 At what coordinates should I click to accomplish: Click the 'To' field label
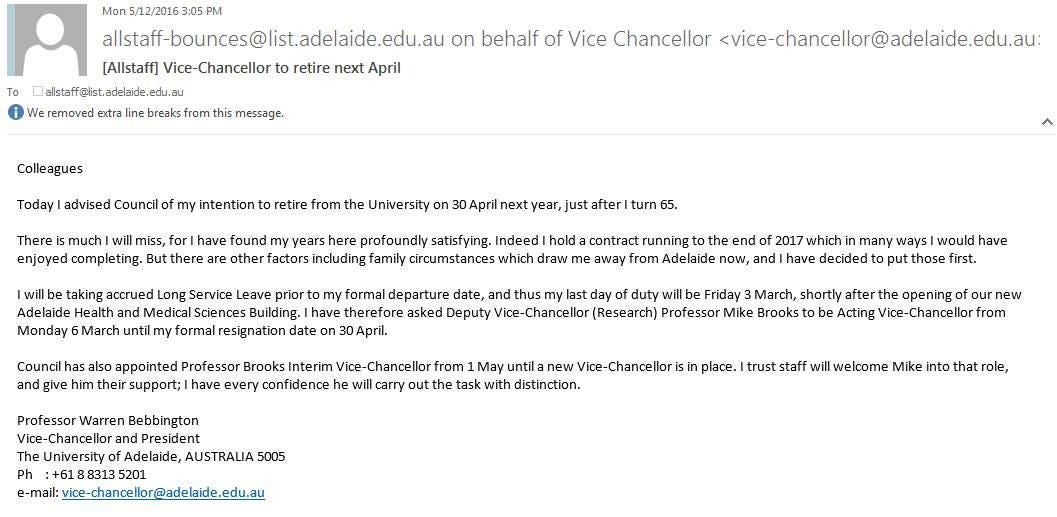tap(13, 92)
